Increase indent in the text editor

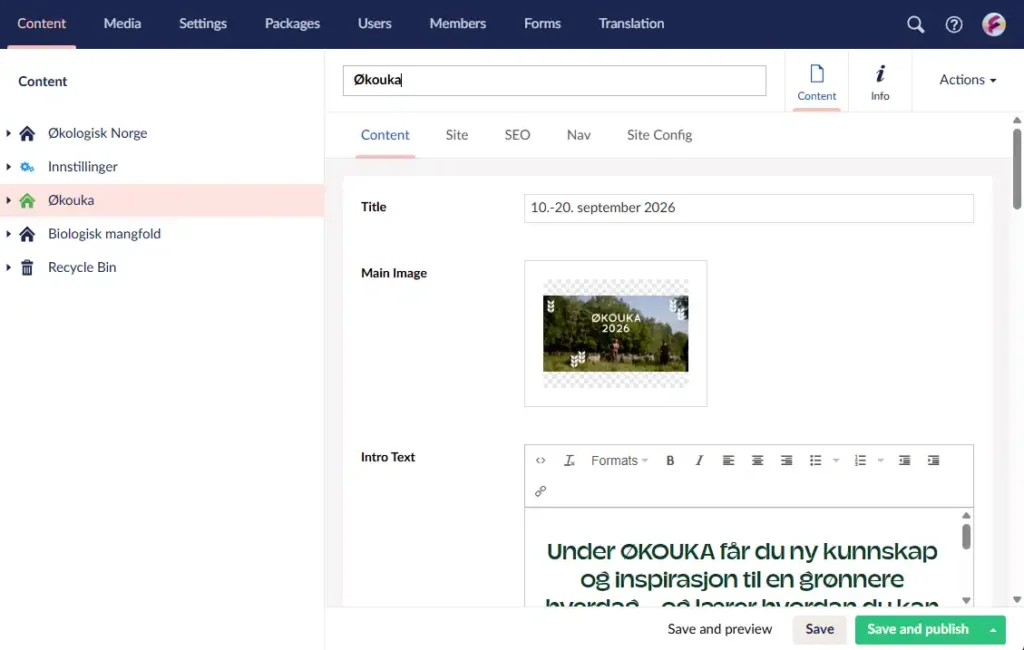tap(933, 461)
